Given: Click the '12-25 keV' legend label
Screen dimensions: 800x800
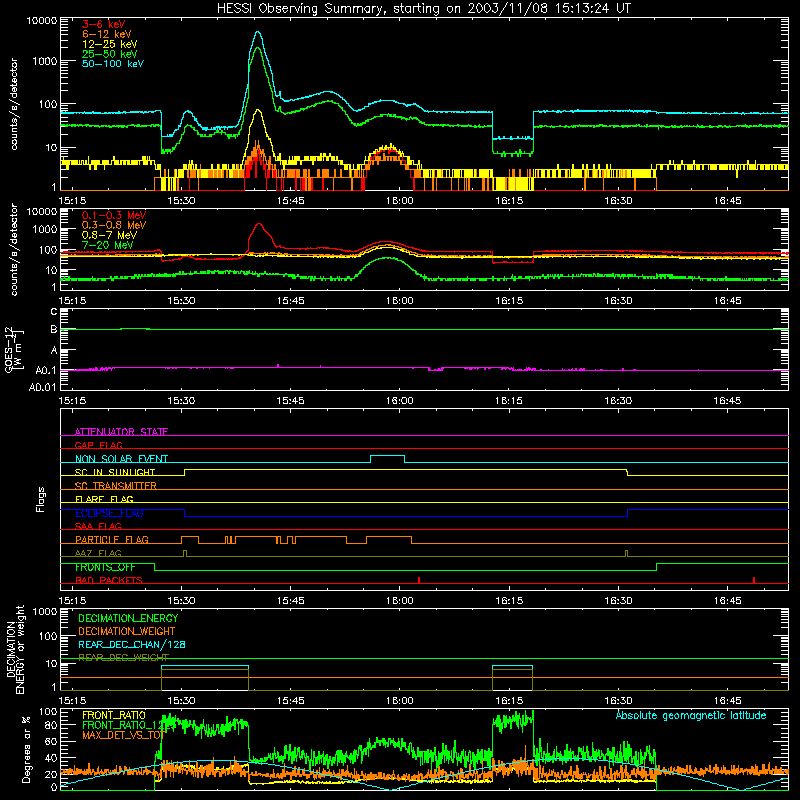Looking at the screenshot, I should [x=109, y=44].
